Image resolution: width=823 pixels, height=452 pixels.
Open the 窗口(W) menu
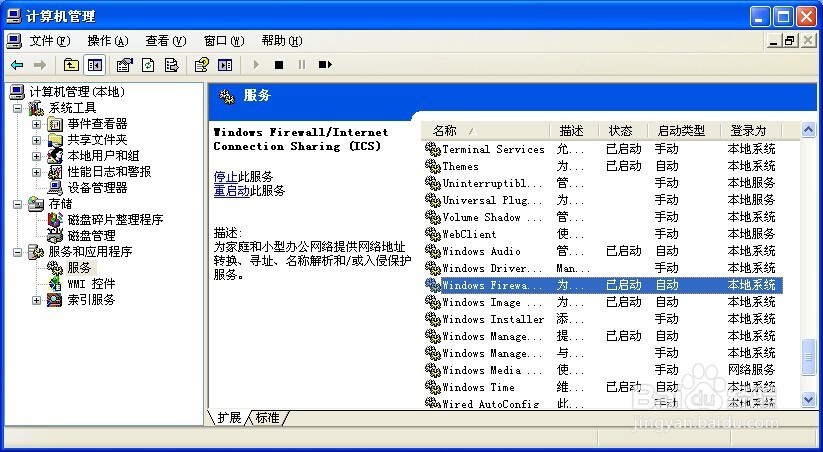point(224,41)
